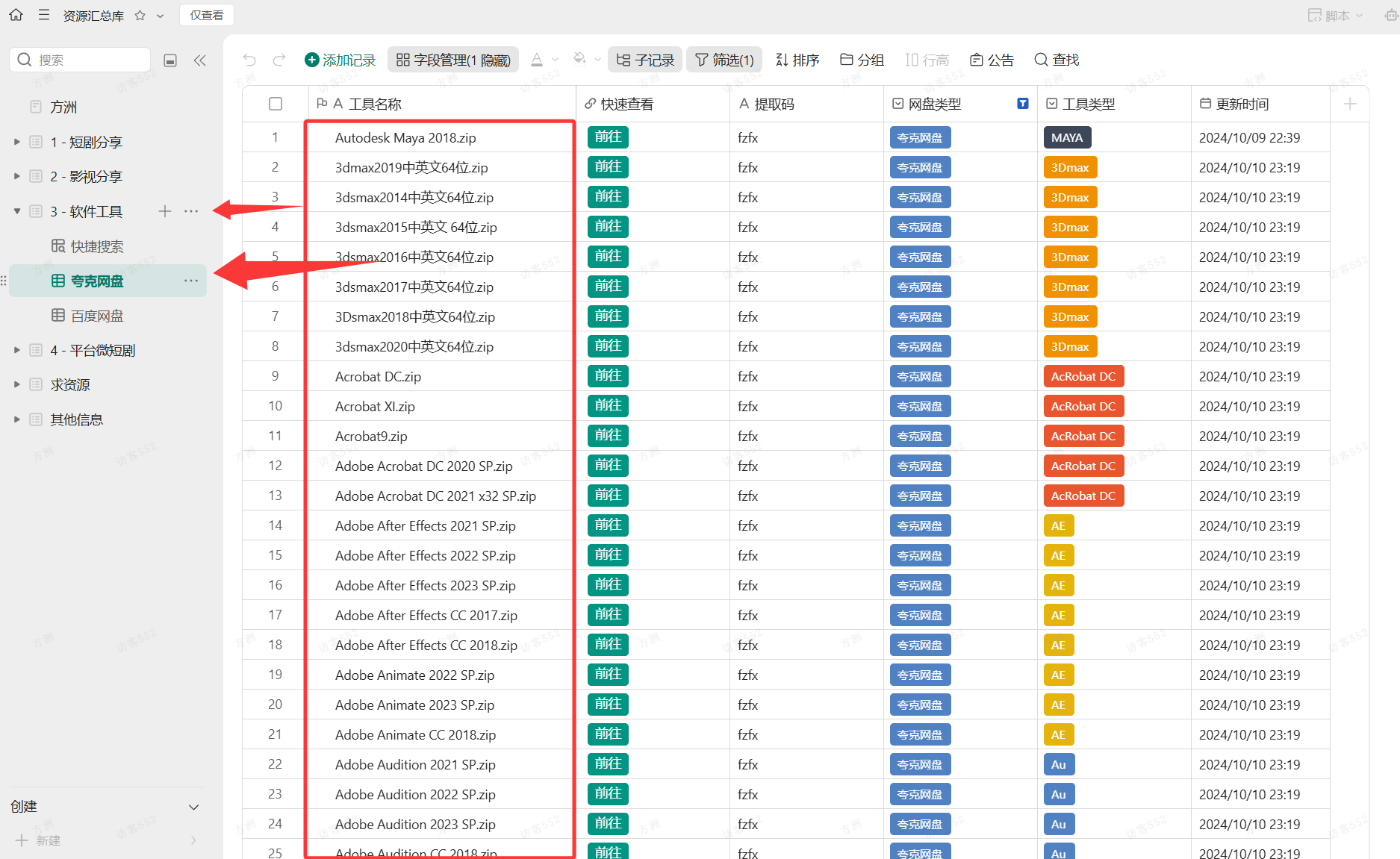Click the plus icon to add column
1400x859 pixels.
pyautogui.click(x=1350, y=104)
